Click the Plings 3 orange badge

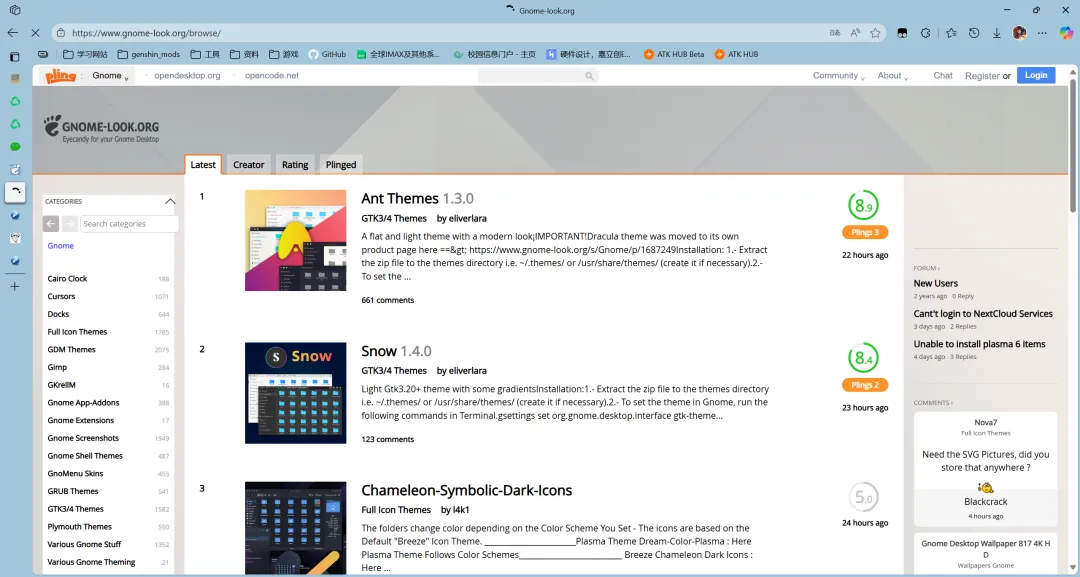pos(864,233)
